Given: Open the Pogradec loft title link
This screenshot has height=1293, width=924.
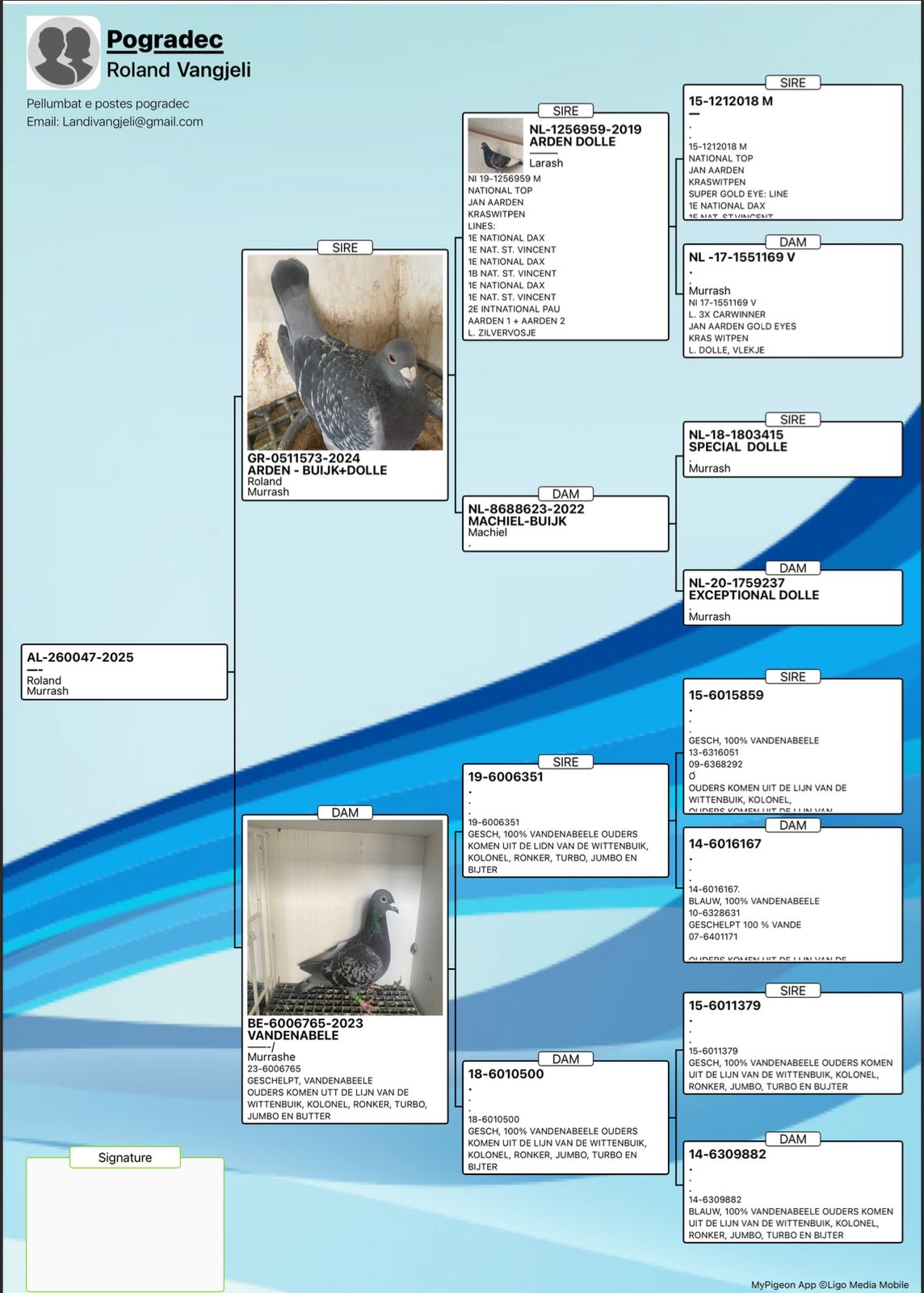Looking at the screenshot, I should [x=165, y=40].
